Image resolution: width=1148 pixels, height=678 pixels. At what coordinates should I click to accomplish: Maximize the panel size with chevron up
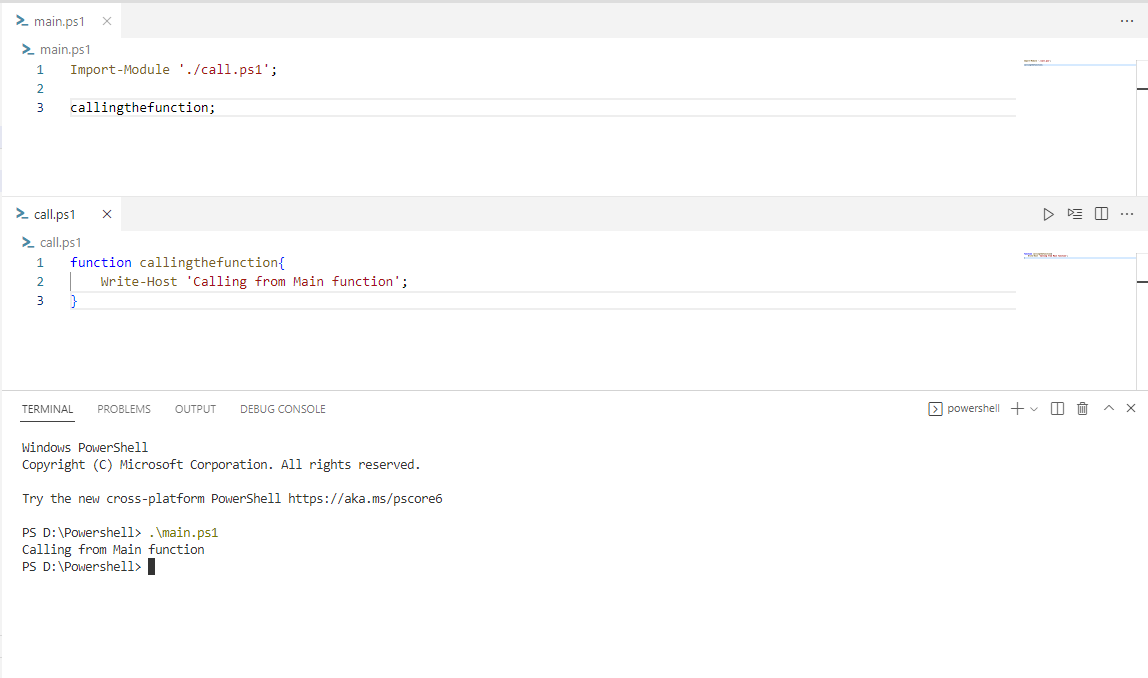(1108, 408)
